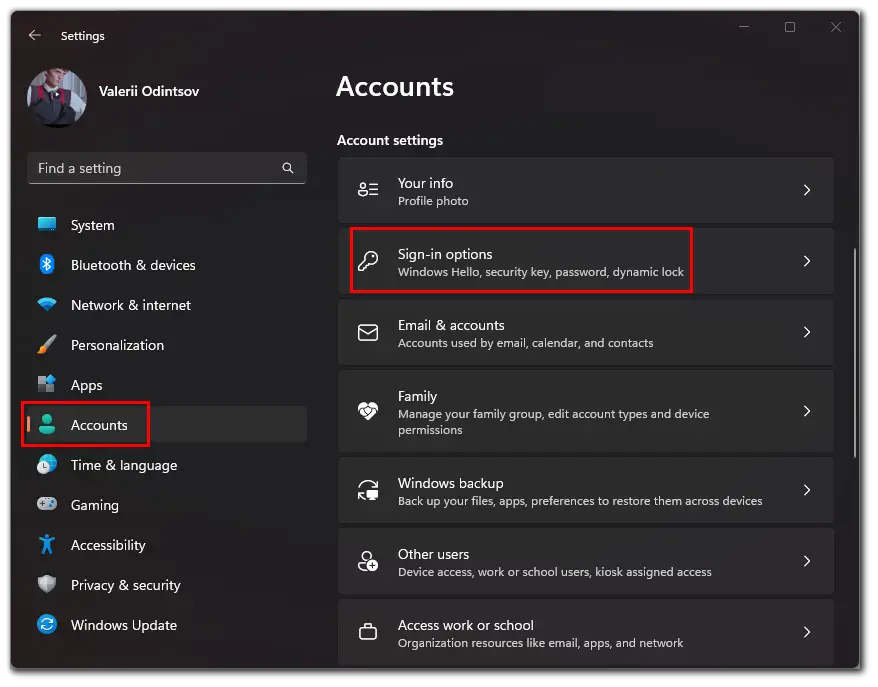Click the Accounts label in sidebar

point(99,425)
